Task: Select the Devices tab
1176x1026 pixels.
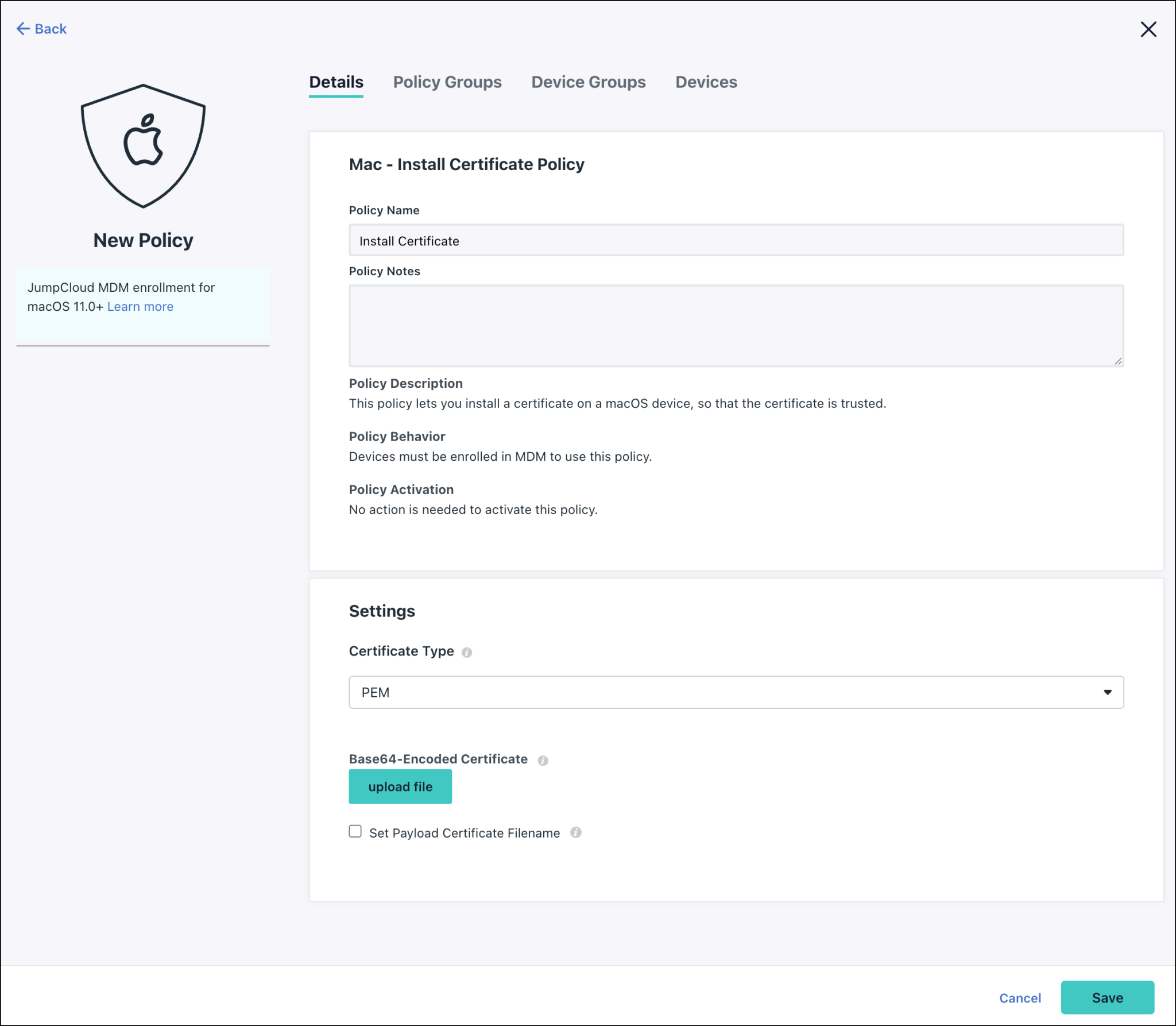Action: [706, 82]
